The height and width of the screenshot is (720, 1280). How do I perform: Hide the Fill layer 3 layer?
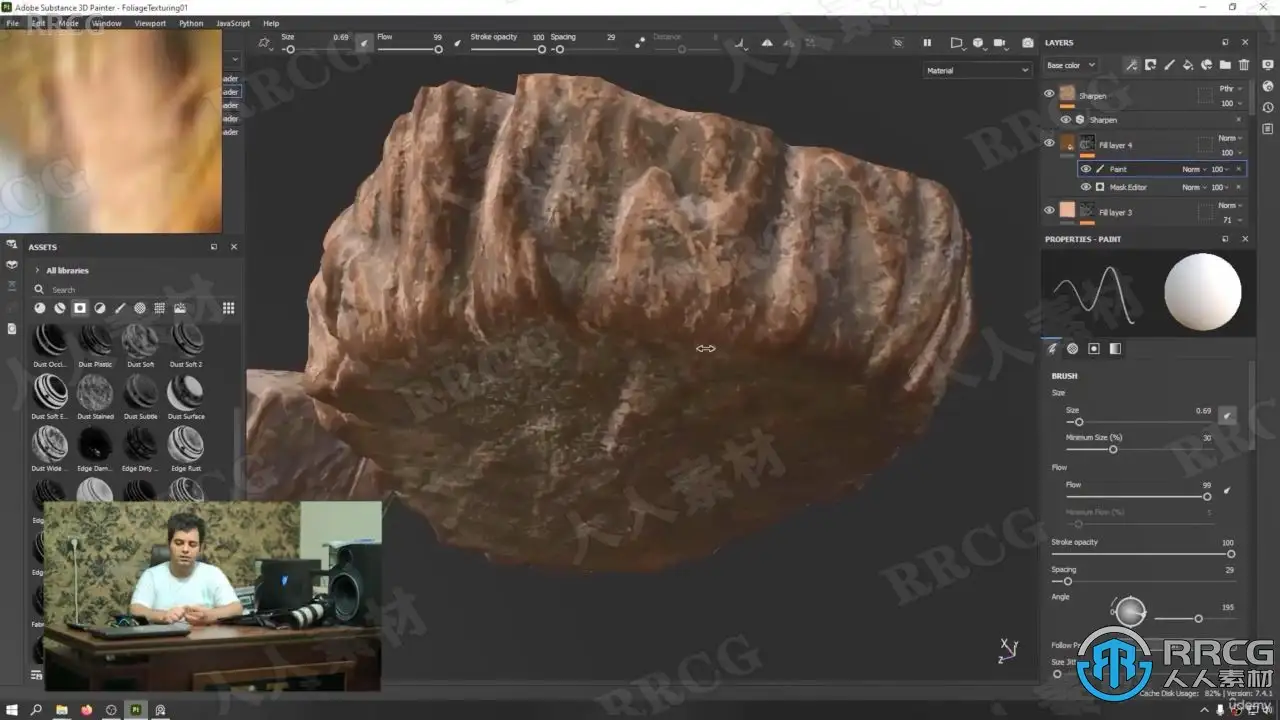(1049, 210)
